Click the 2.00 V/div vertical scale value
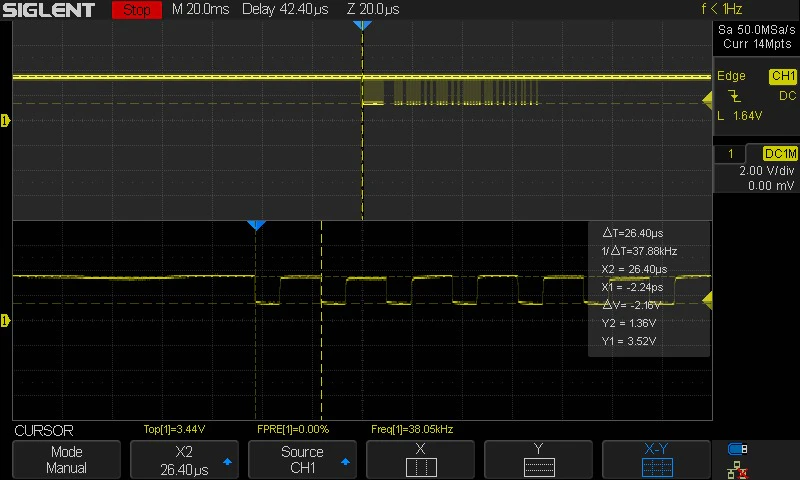800x480 pixels. [766, 171]
